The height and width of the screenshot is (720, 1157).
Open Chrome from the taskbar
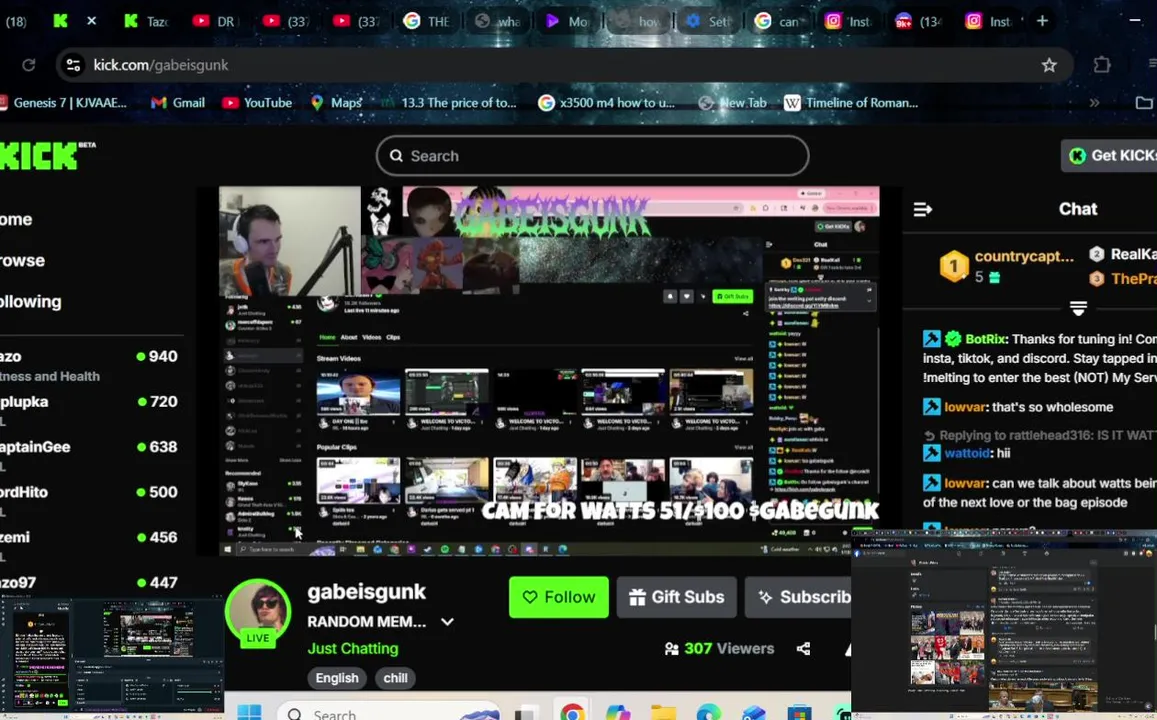[572, 712]
